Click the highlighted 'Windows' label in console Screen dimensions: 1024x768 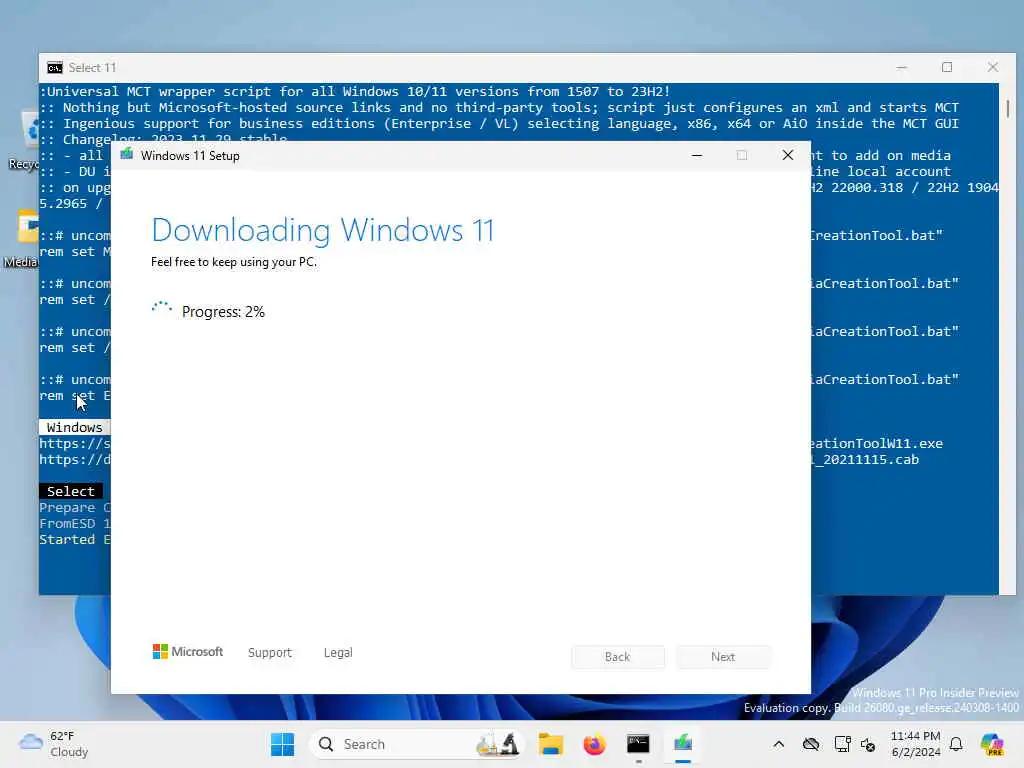74,427
